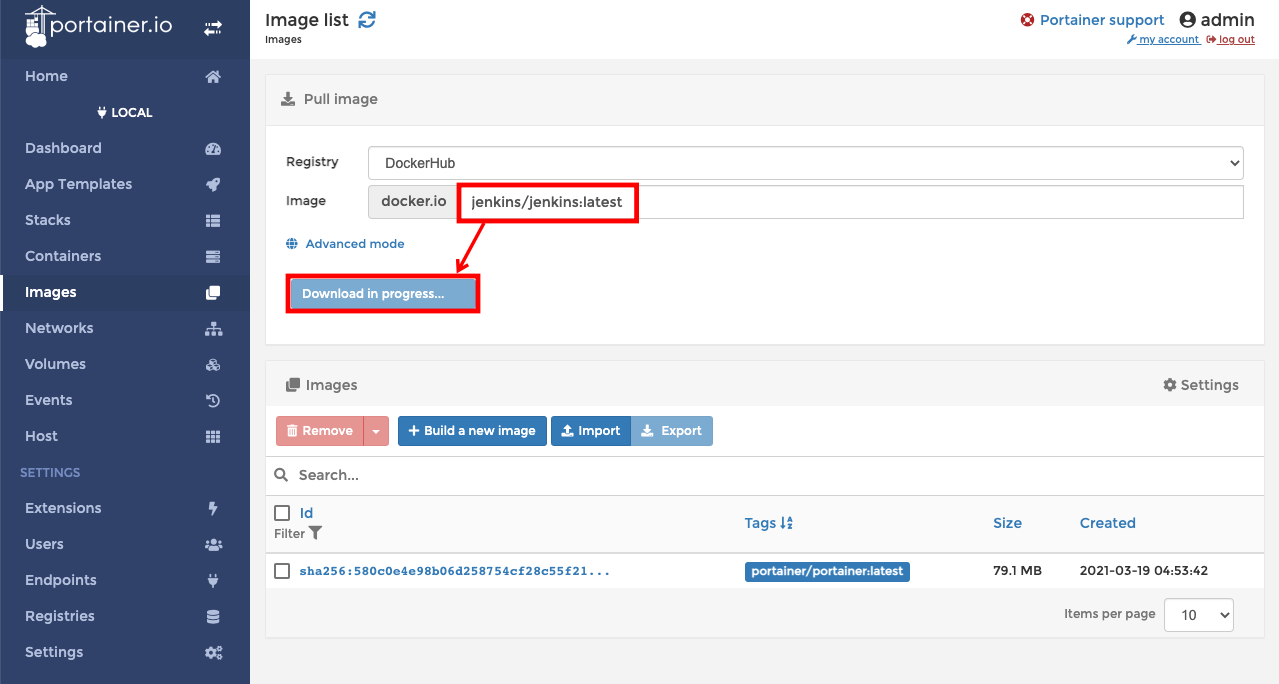
Task: Click the globe icon beside Advanced mode
Action: [x=292, y=244]
